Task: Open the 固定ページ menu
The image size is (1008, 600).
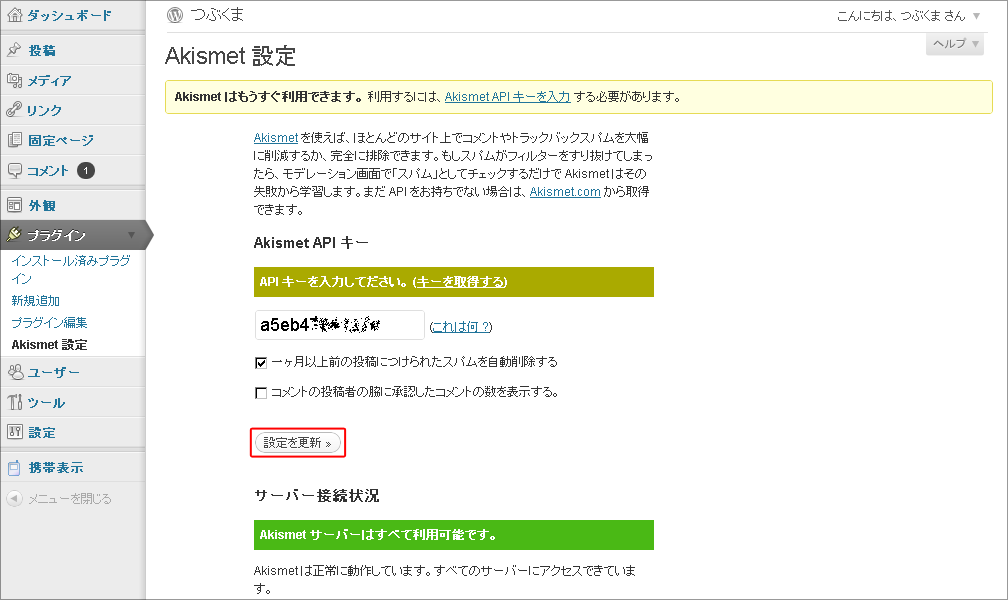Action: click(61, 140)
